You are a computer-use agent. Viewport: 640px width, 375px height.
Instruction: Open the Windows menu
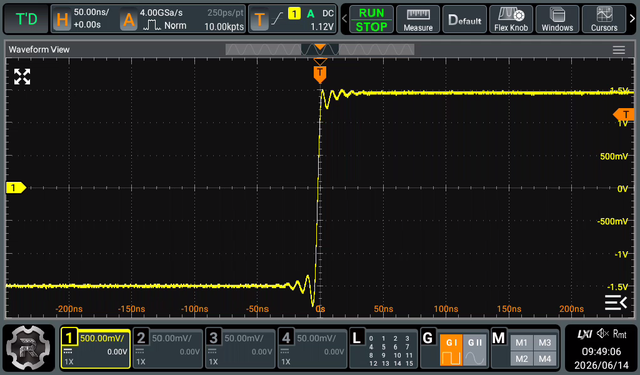(x=557, y=19)
